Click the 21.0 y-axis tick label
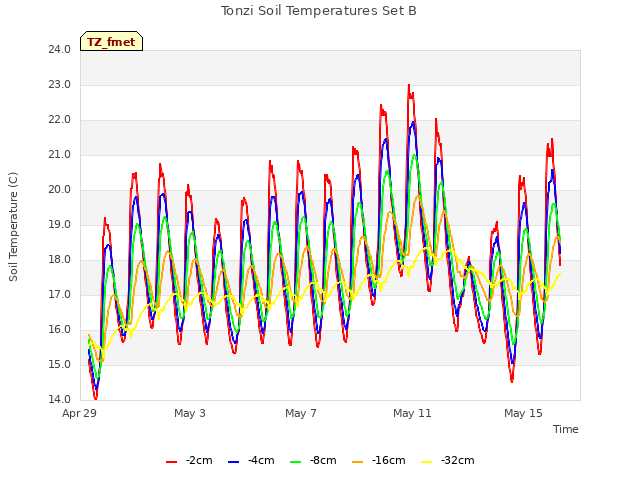The height and width of the screenshot is (480, 640). tap(60, 155)
